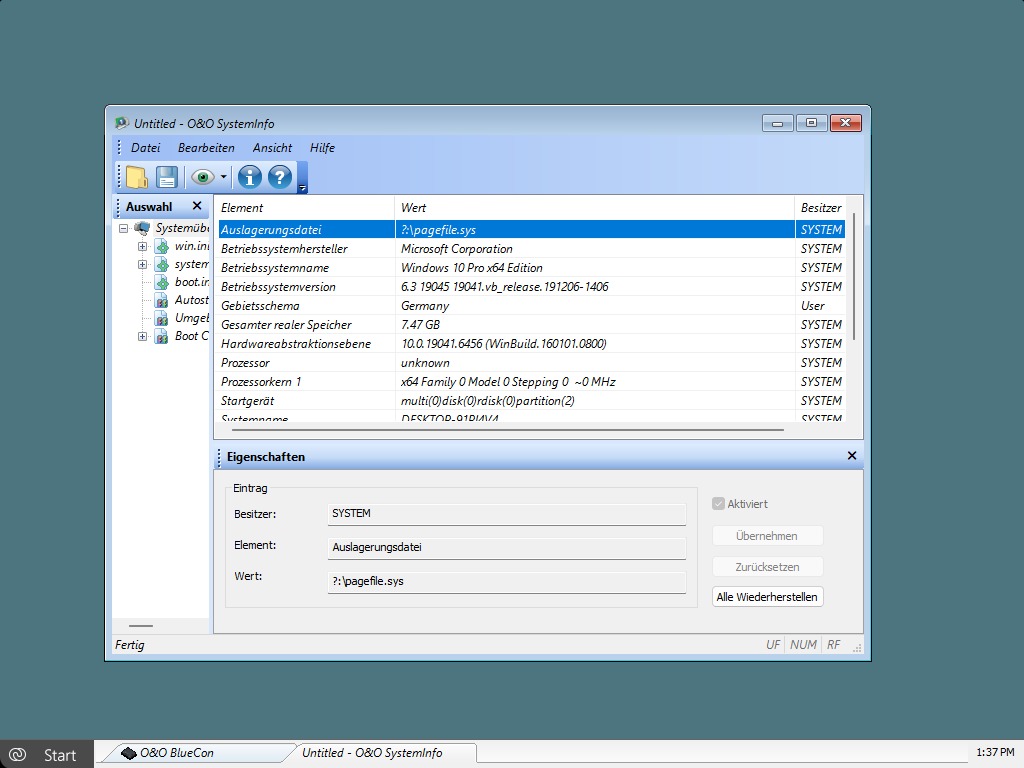
Task: Collapse the Systemübersicht root tree node
Action: pyautogui.click(x=124, y=228)
